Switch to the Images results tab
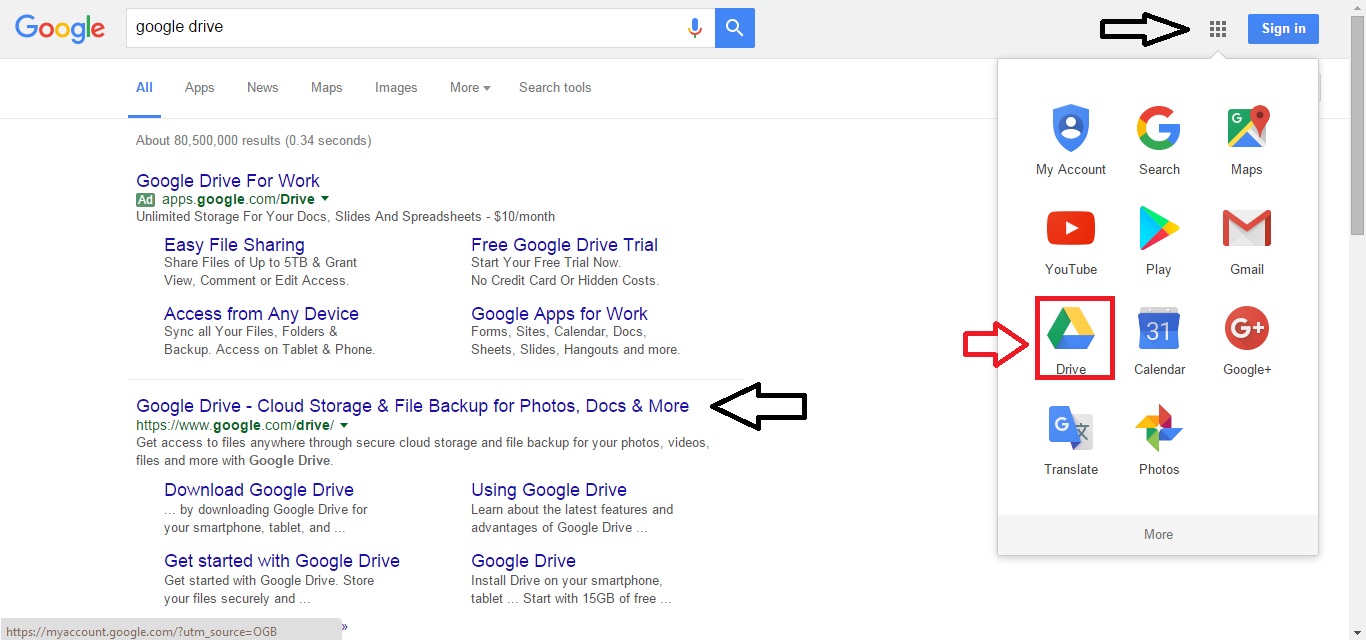The height and width of the screenshot is (640, 1366). pos(396,88)
